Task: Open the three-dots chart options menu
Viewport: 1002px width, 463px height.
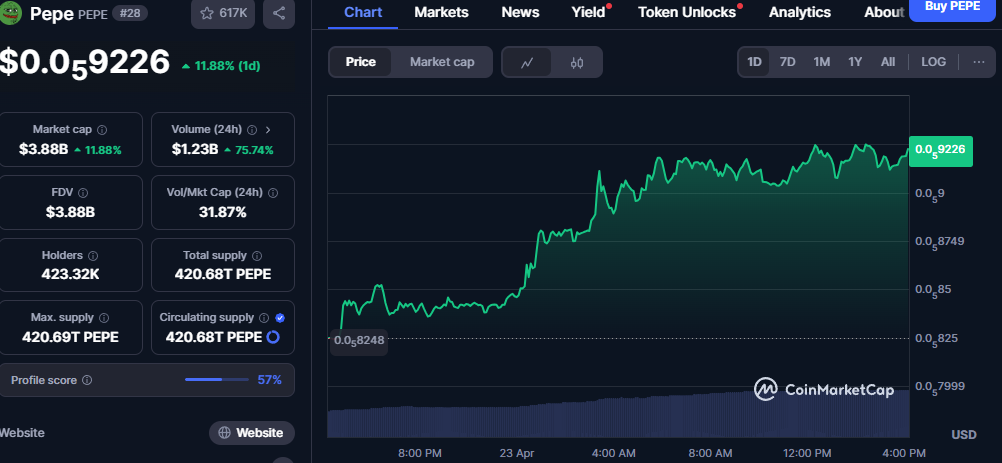Action: pyautogui.click(x=978, y=62)
